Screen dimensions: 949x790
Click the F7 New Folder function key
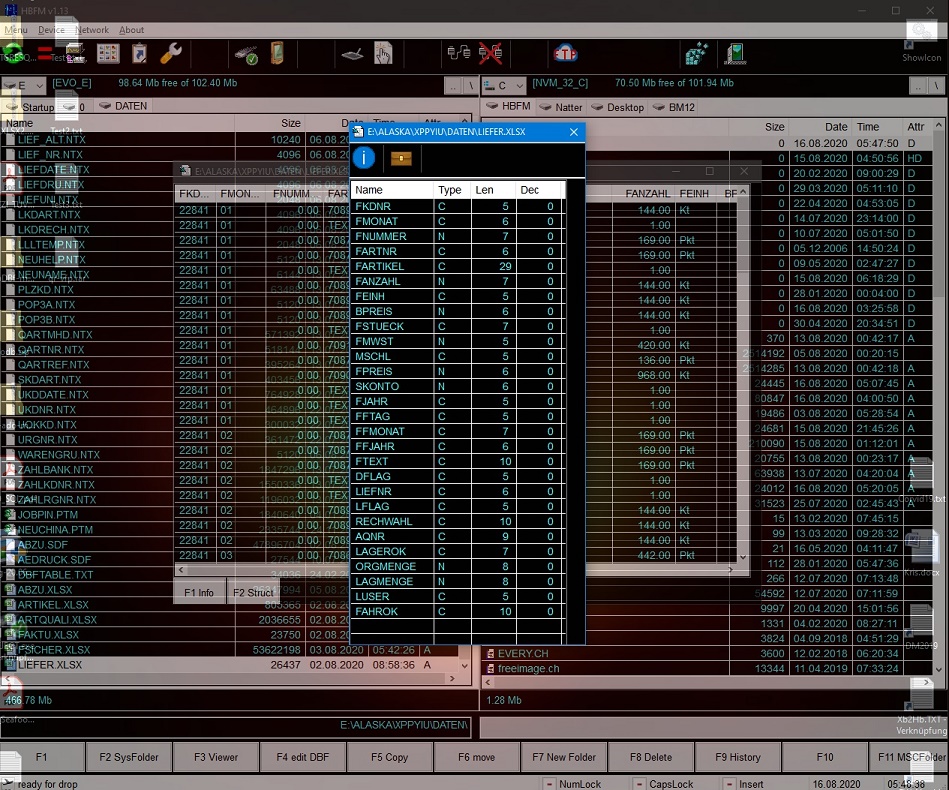pyautogui.click(x=563, y=757)
